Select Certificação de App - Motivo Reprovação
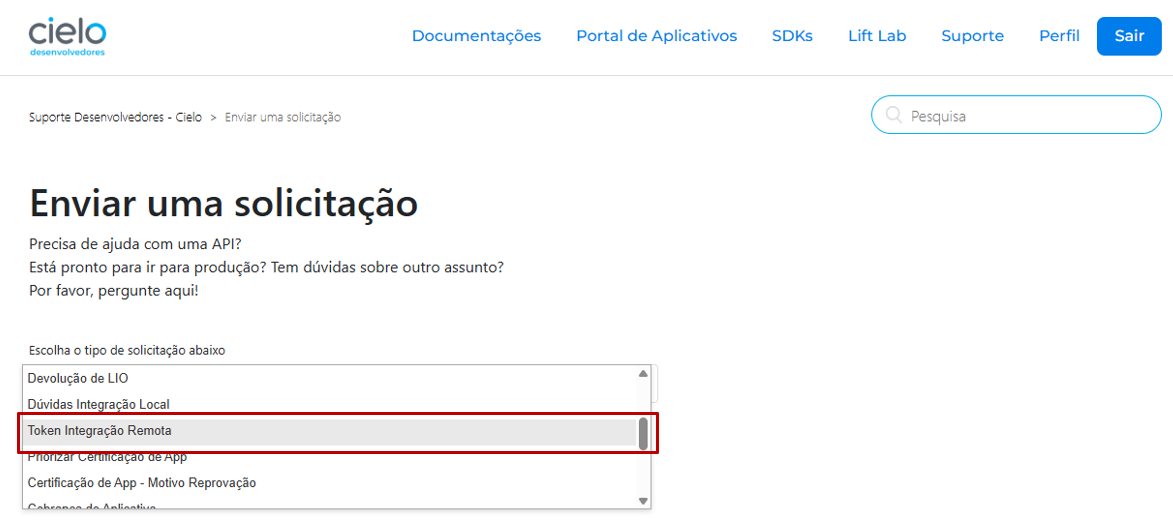 coord(329,483)
